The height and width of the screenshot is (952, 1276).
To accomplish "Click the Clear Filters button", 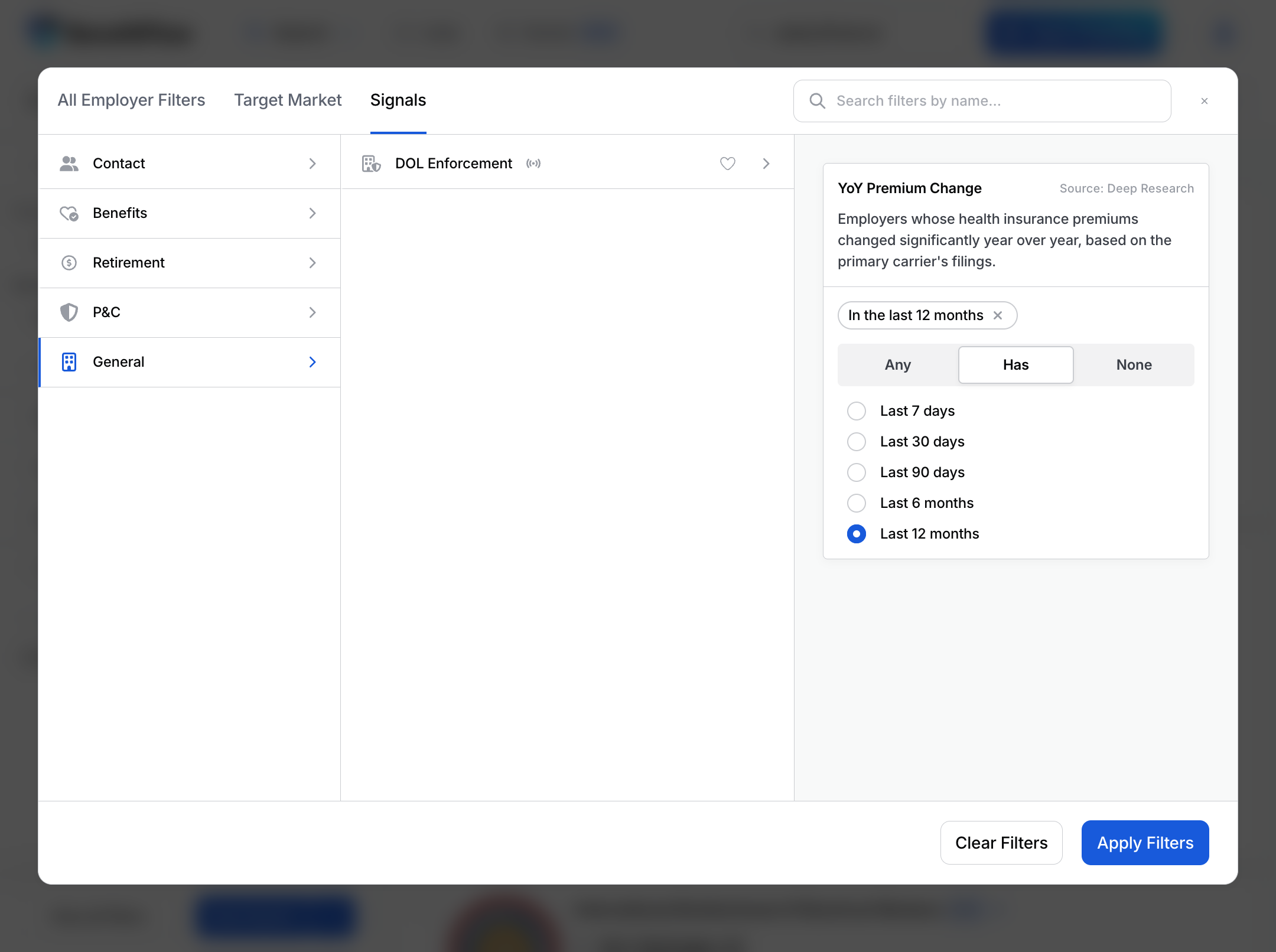I will pos(1001,843).
